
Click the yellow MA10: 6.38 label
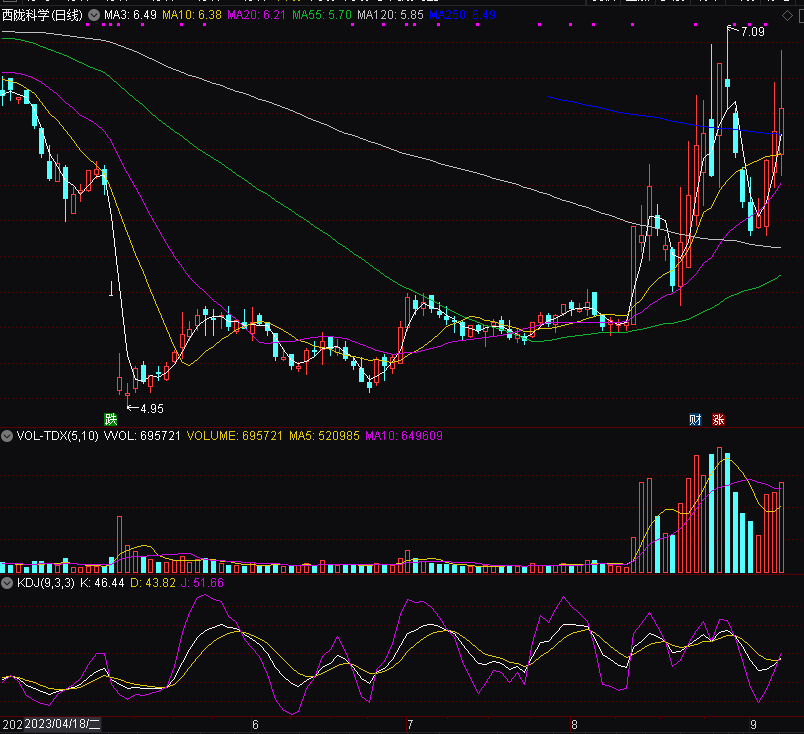pos(192,16)
